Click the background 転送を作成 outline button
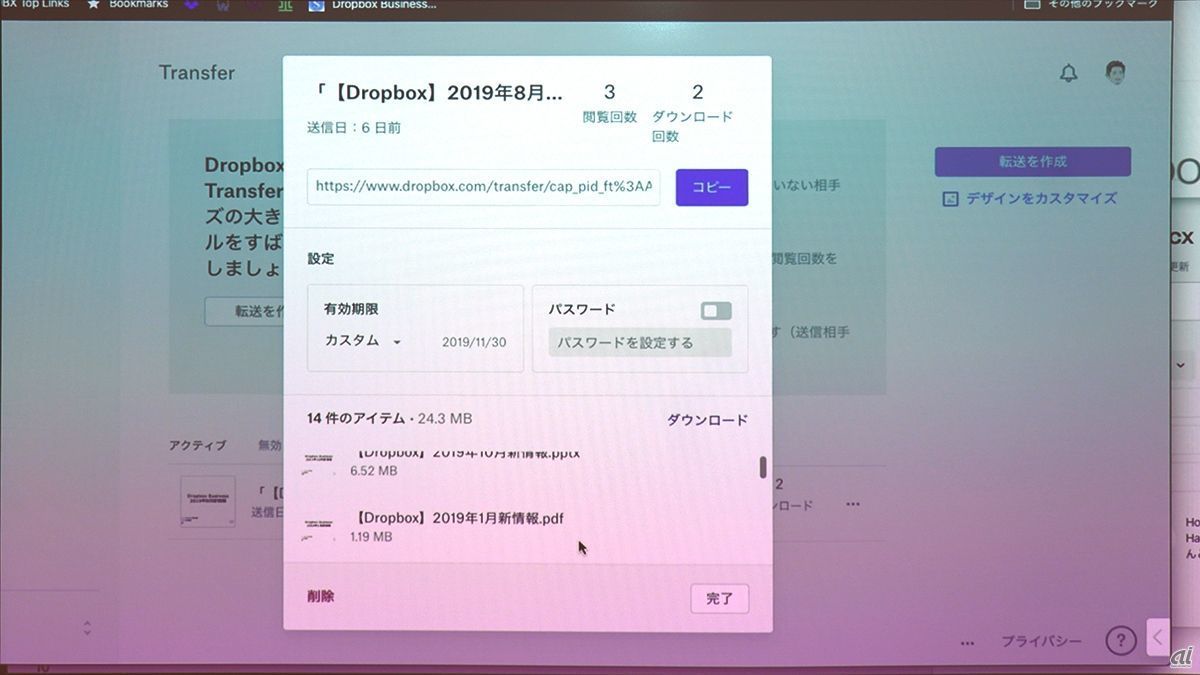The height and width of the screenshot is (675, 1200). (x=245, y=311)
